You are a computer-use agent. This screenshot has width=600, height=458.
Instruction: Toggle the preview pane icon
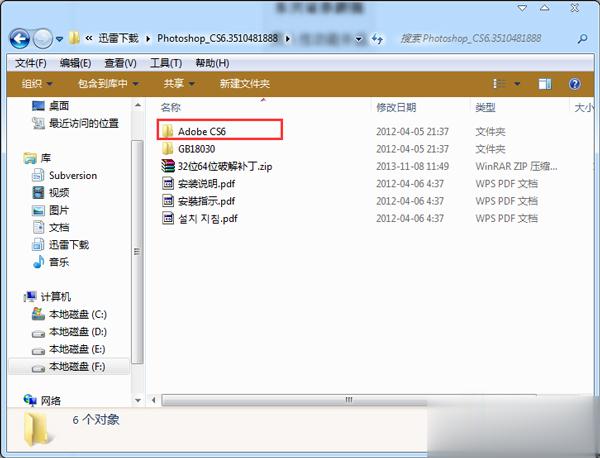tap(545, 84)
